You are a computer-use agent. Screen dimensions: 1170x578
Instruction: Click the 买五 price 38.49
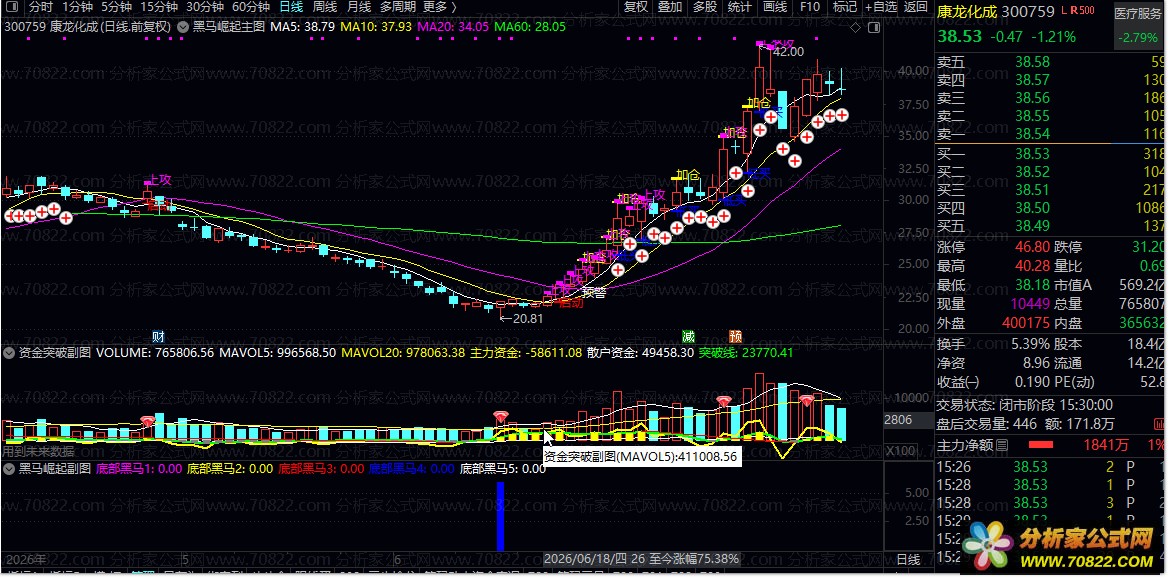tap(1032, 225)
